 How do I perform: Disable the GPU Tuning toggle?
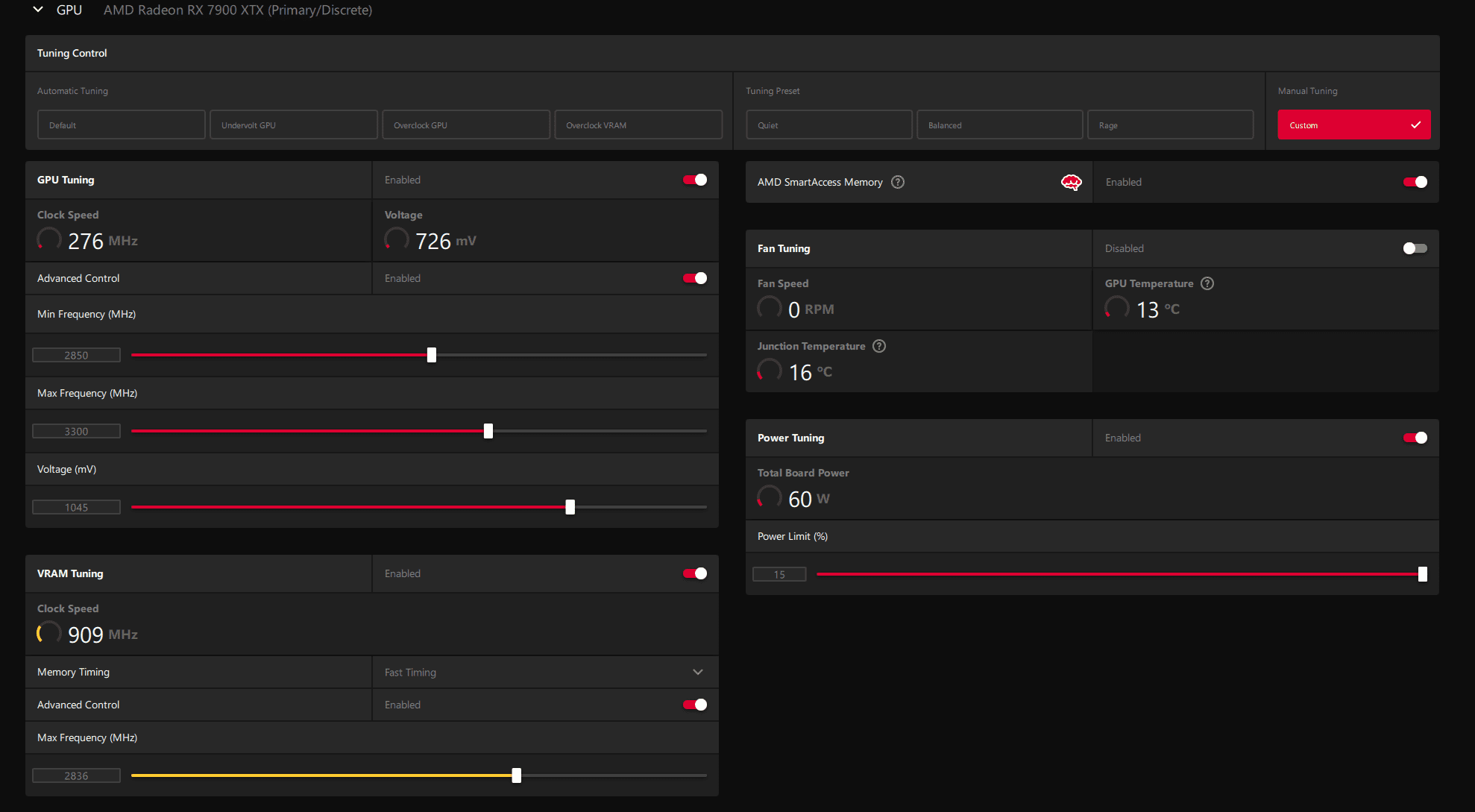pyautogui.click(x=695, y=180)
